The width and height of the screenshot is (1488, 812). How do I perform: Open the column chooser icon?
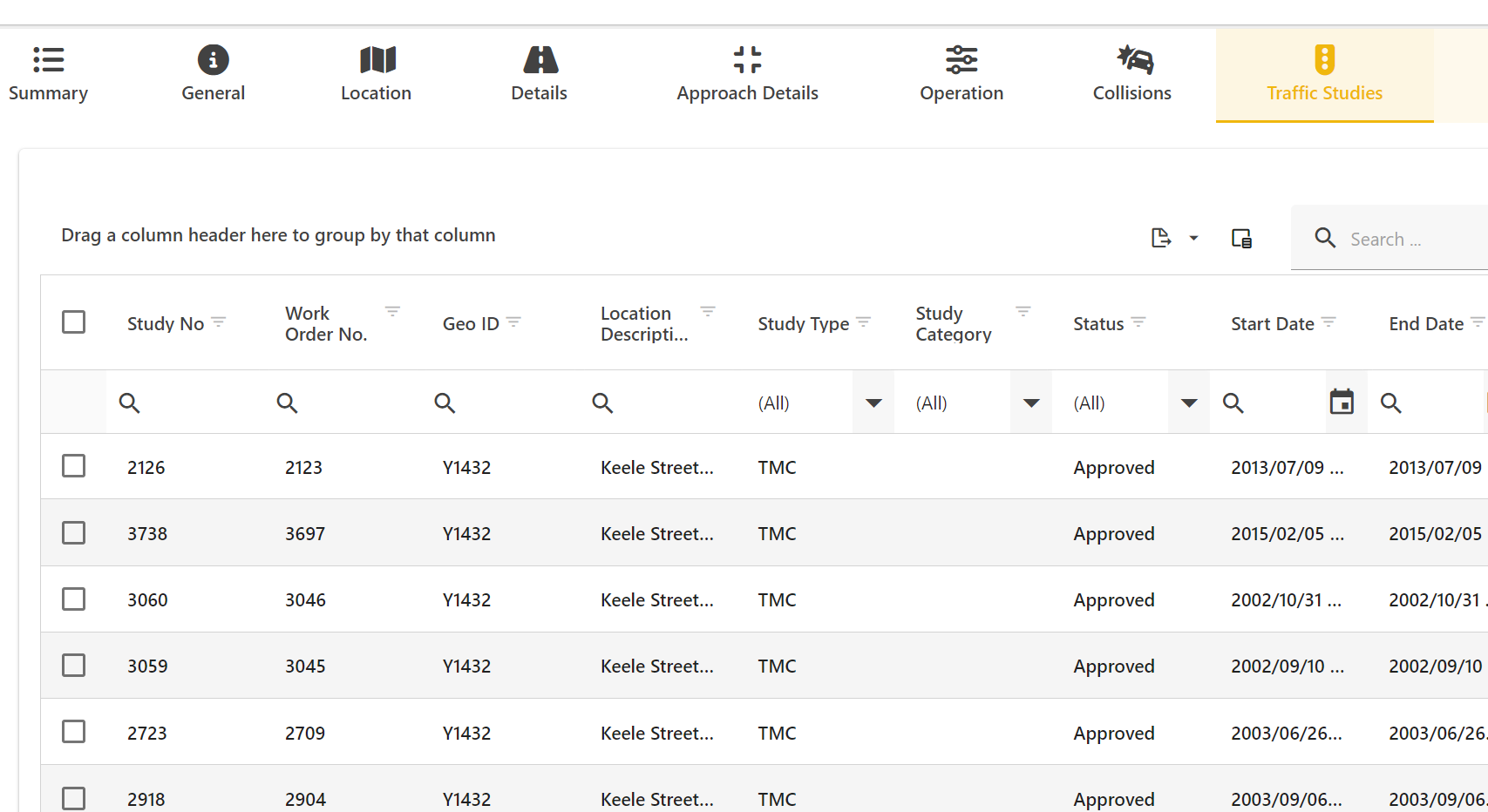(x=1241, y=238)
